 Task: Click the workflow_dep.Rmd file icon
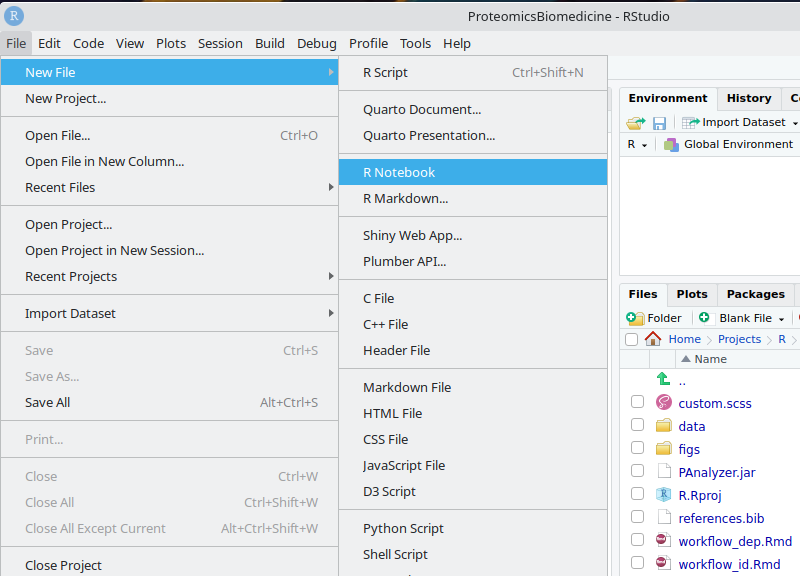[x=663, y=540]
